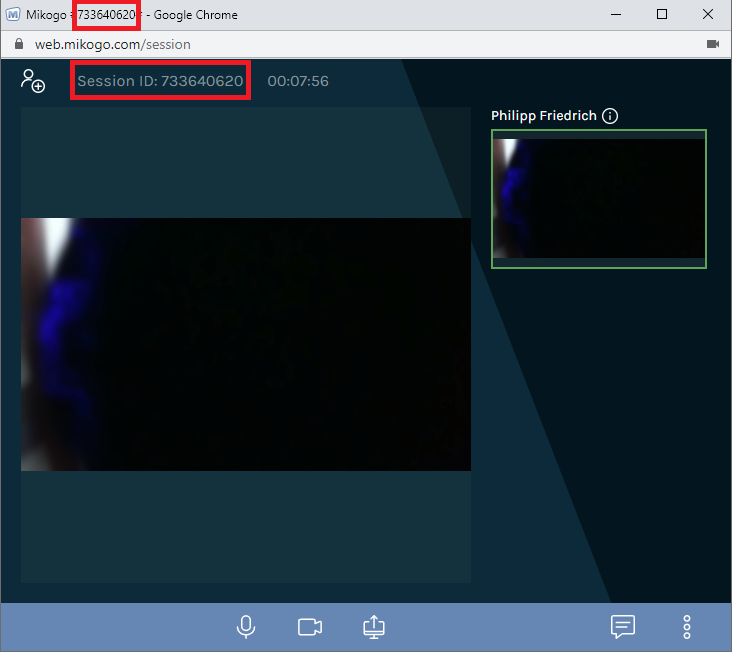The image size is (733, 653).
Task: Toggle the webcam video
Action: tap(310, 627)
